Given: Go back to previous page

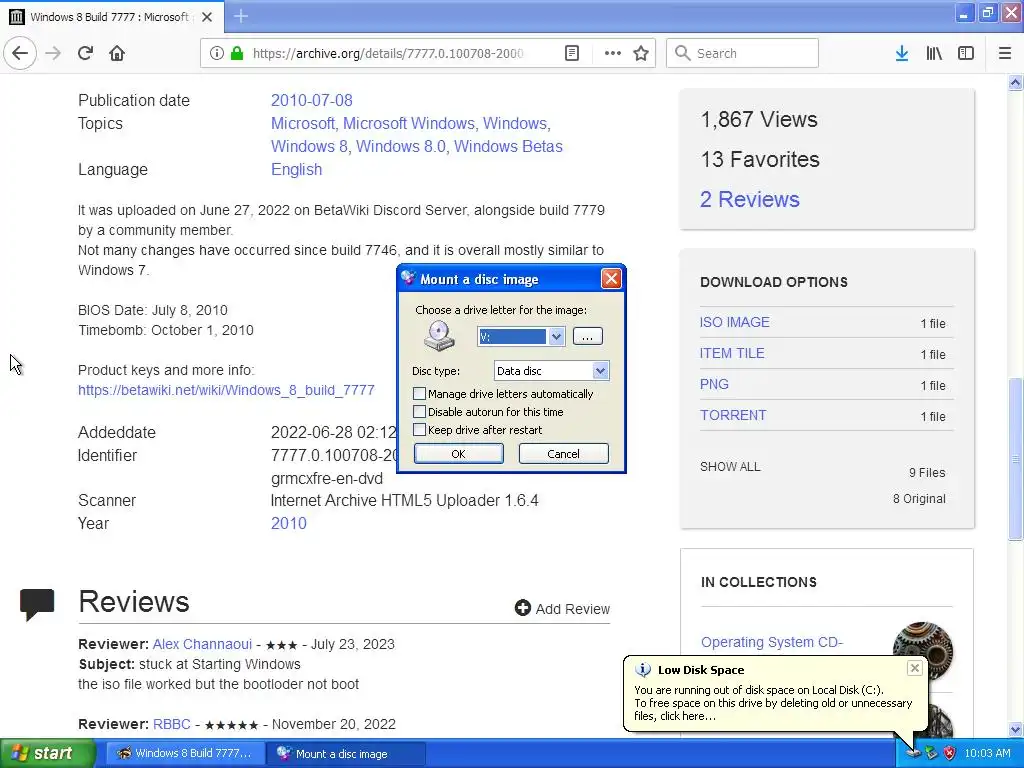Looking at the screenshot, I should click(x=20, y=53).
